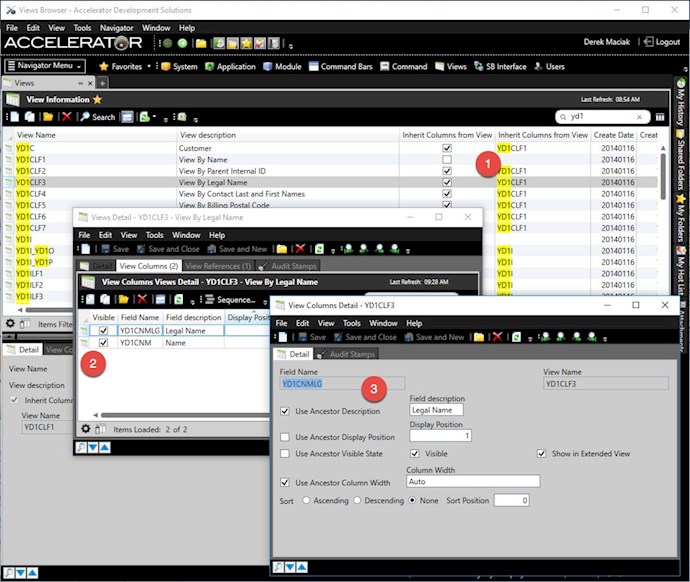
Task: Click red X delete in View Columns Detail toolbar
Action: (497, 337)
